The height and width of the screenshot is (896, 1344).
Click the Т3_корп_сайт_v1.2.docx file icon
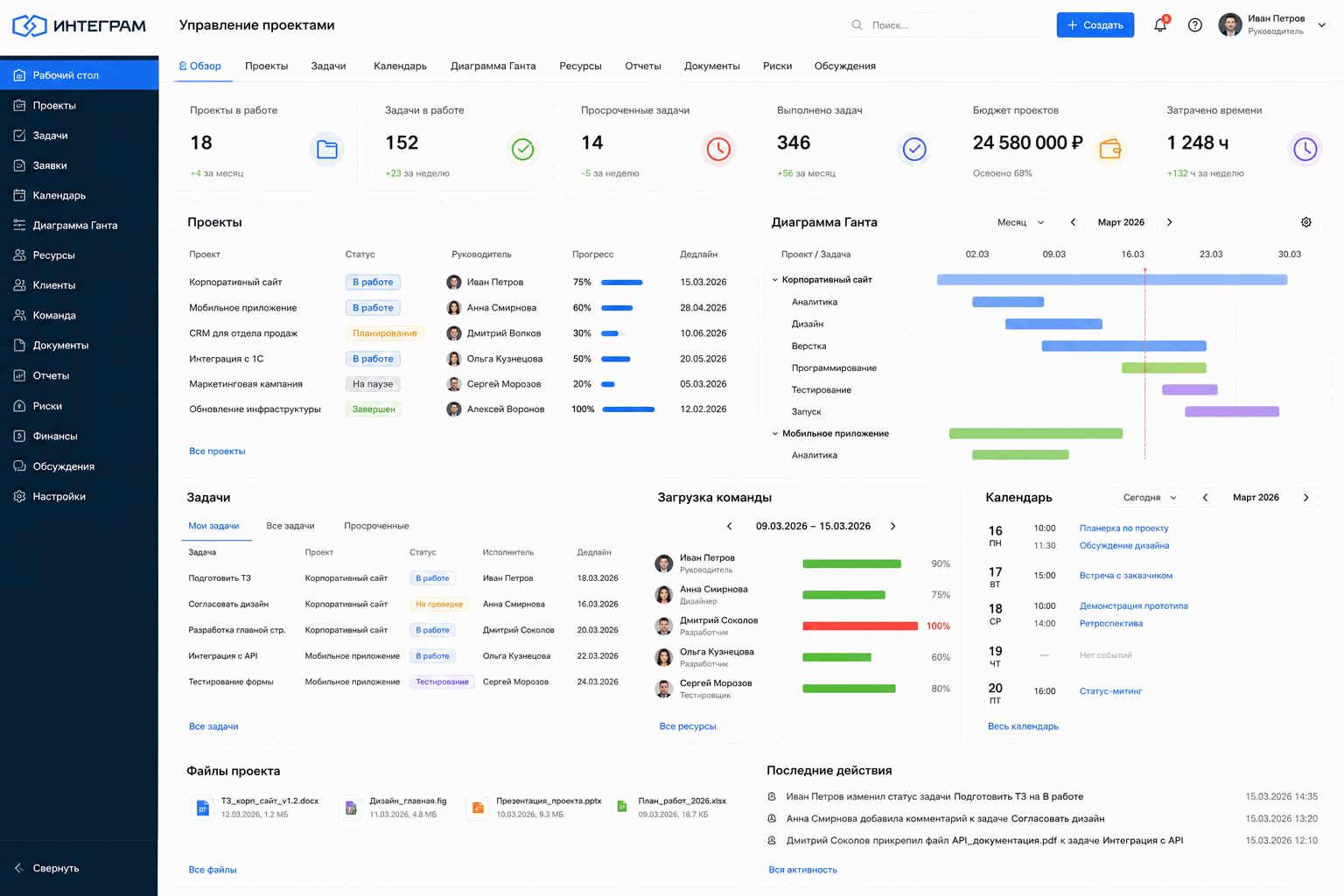pos(202,808)
